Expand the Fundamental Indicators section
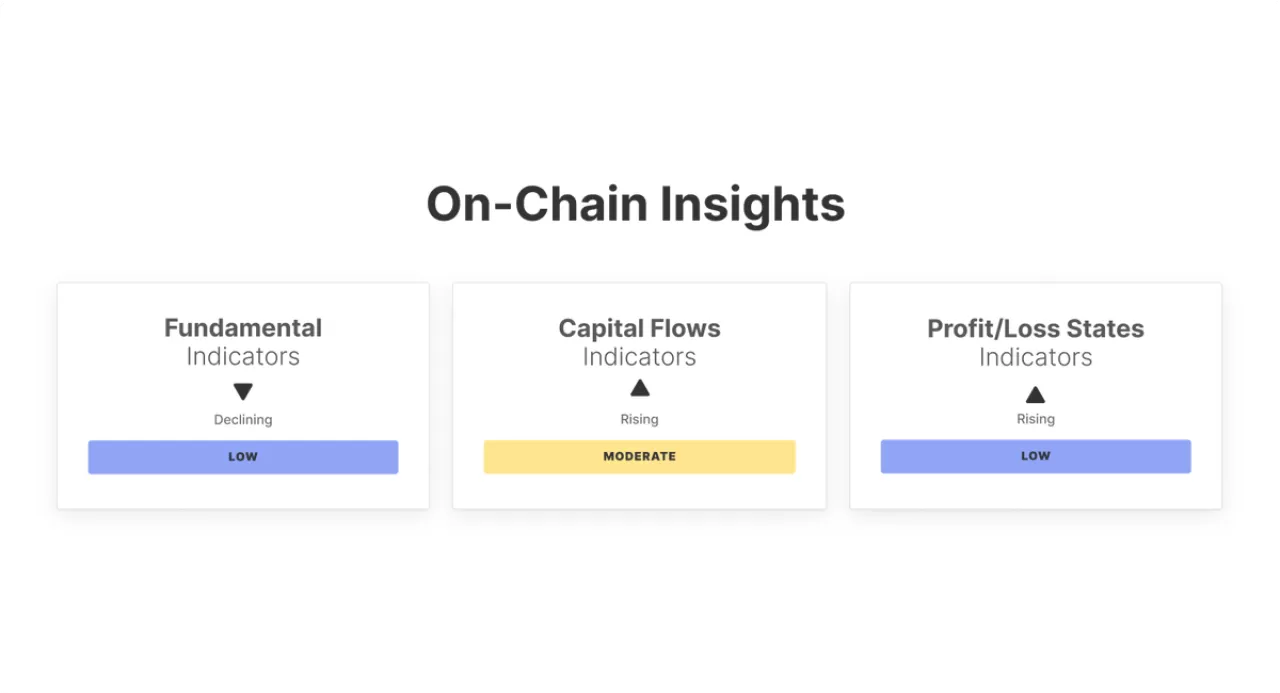Viewport: 1280px width, 693px height. pos(242,341)
